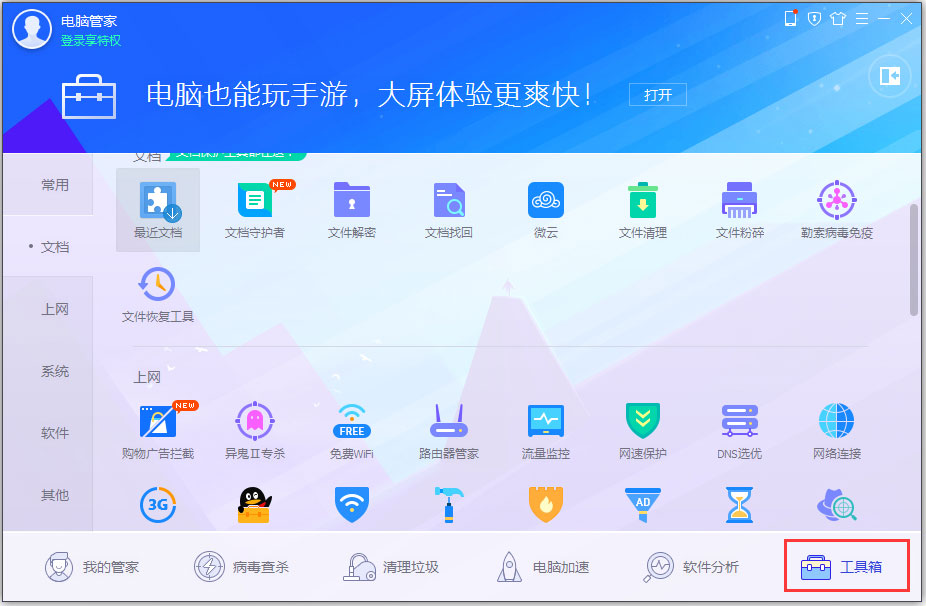The width and height of the screenshot is (926, 606).
Task: Open the 路由管家 router manager
Action: (448, 428)
